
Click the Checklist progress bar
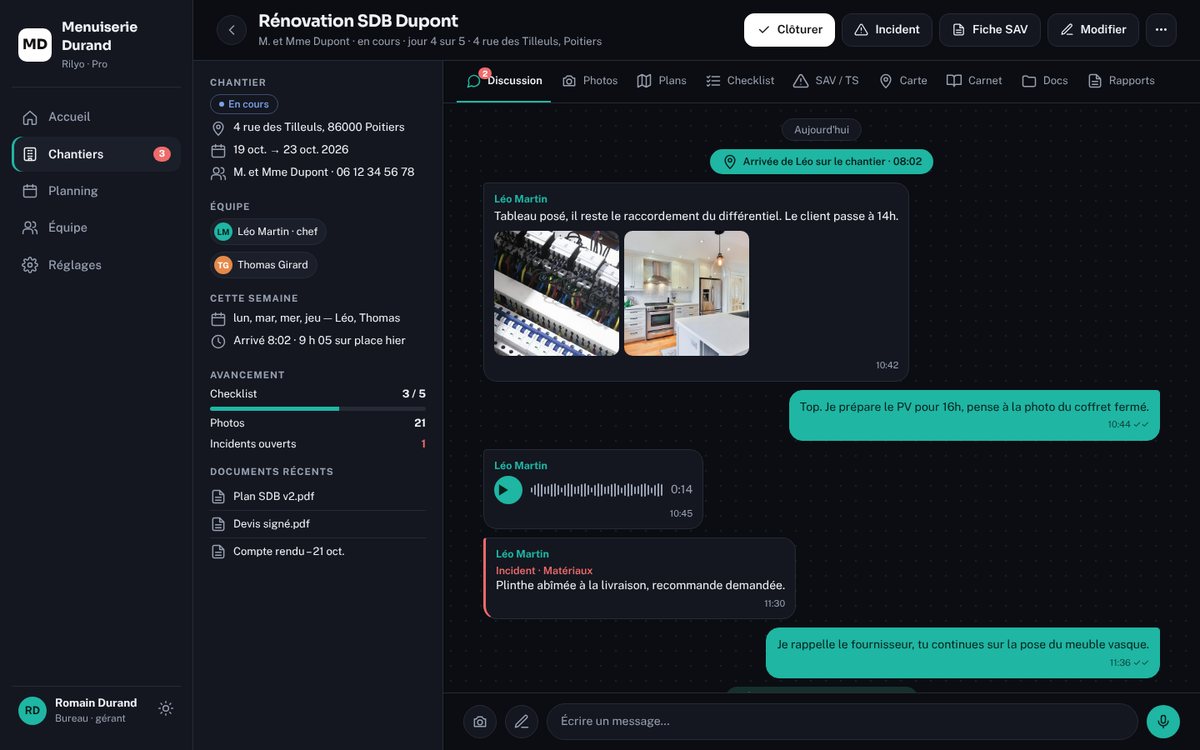click(318, 409)
